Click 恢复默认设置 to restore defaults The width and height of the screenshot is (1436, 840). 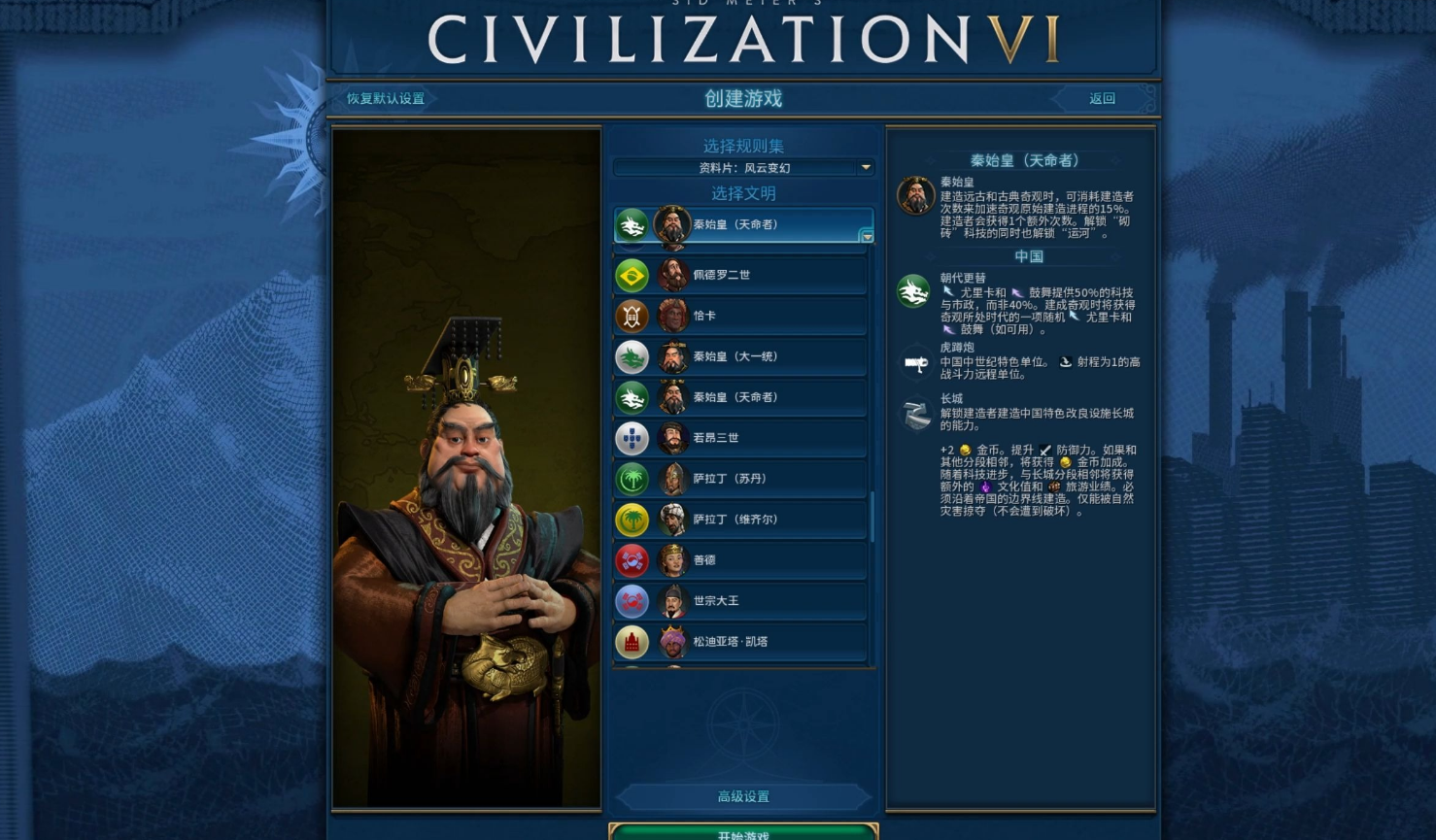click(x=386, y=99)
